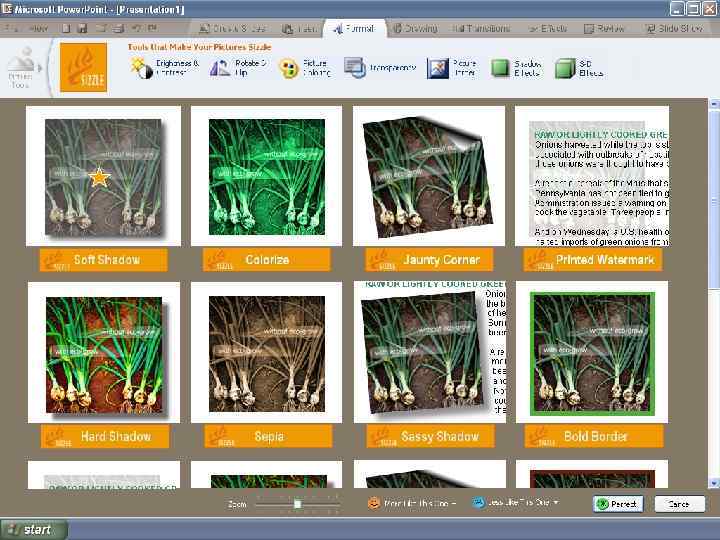This screenshot has height=540, width=720.
Task: Switch to the Slide Show tab
Action: [x=674, y=28]
